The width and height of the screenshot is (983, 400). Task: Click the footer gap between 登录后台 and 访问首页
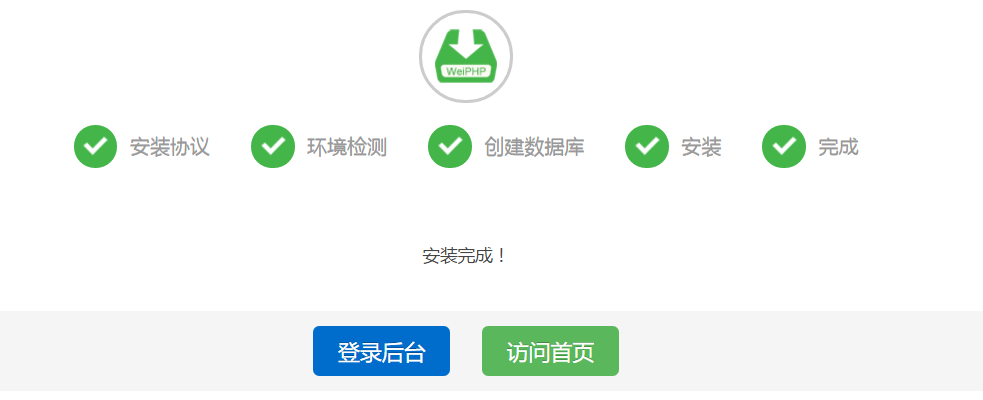point(466,351)
